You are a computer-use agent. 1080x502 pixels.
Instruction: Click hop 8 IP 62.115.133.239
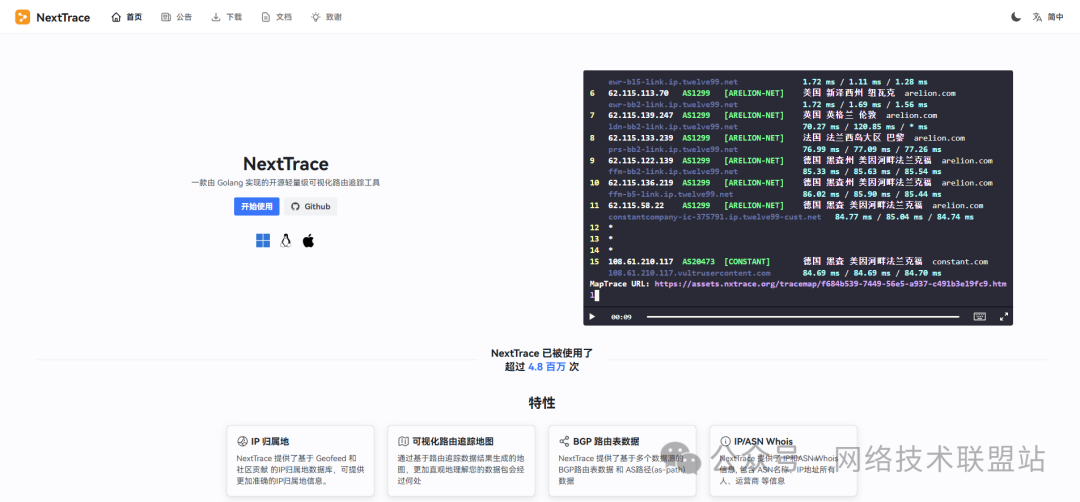click(x=641, y=138)
